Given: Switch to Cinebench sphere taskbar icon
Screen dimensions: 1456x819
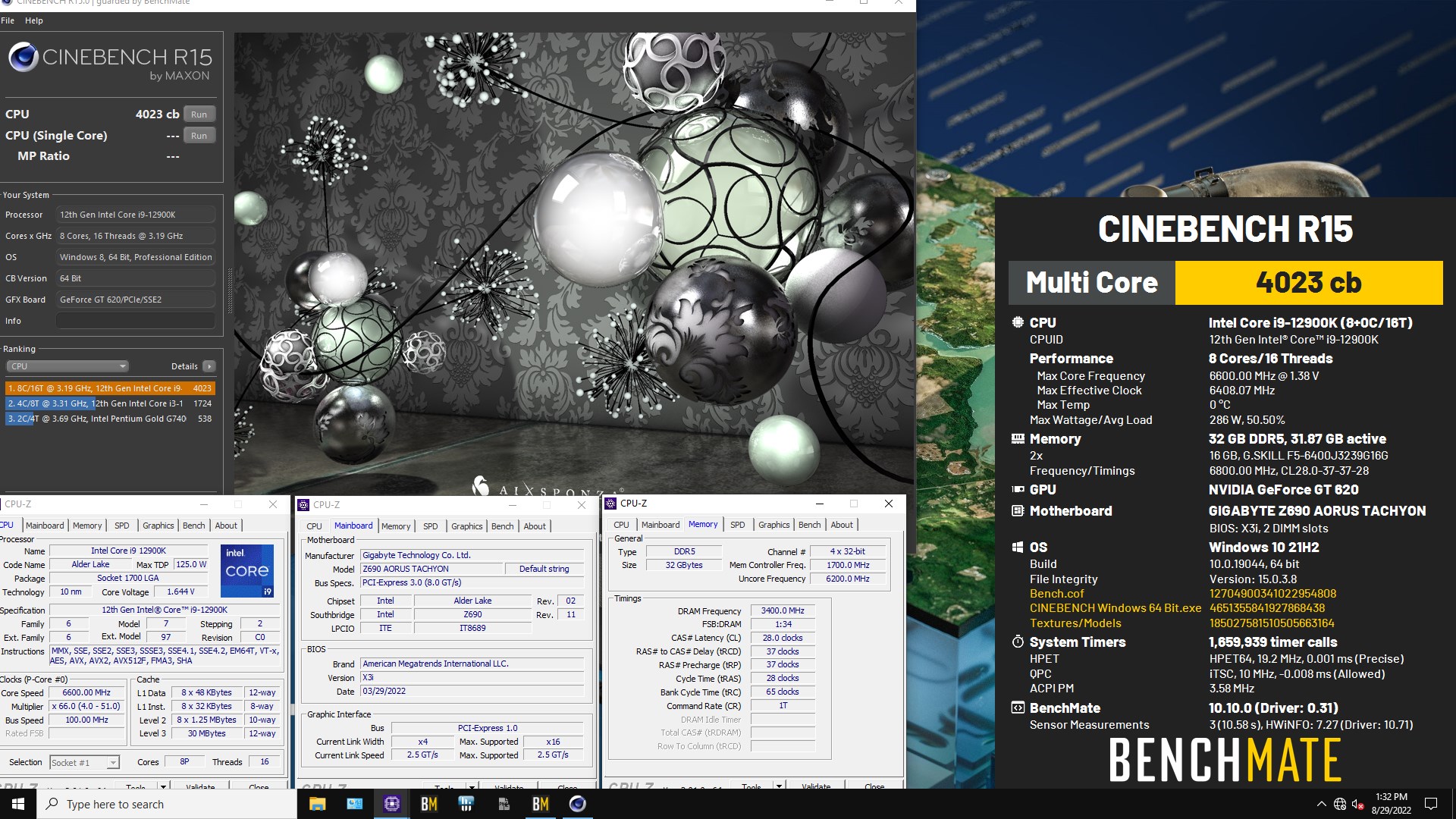Looking at the screenshot, I should (x=577, y=804).
